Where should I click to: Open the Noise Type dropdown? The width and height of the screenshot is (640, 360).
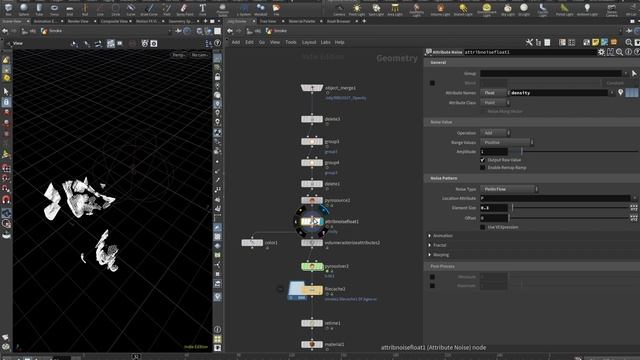[509, 189]
